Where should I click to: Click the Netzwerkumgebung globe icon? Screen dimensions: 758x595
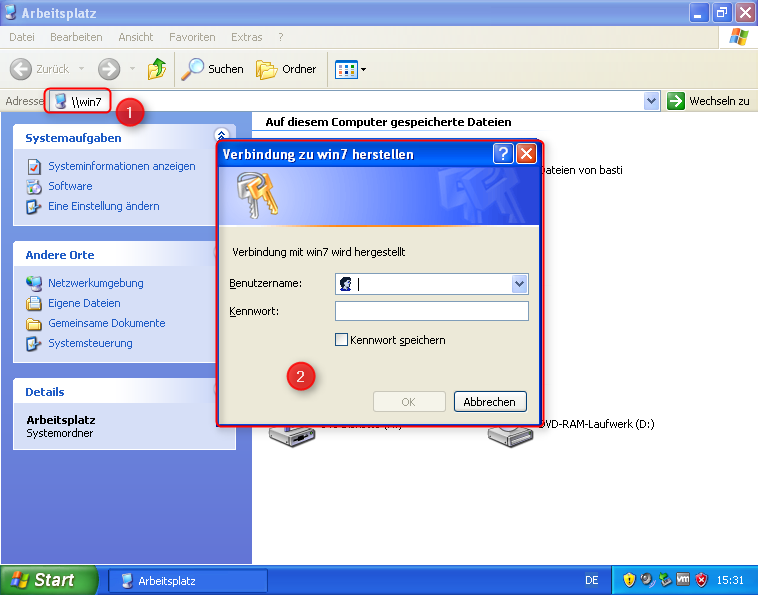coord(34,283)
